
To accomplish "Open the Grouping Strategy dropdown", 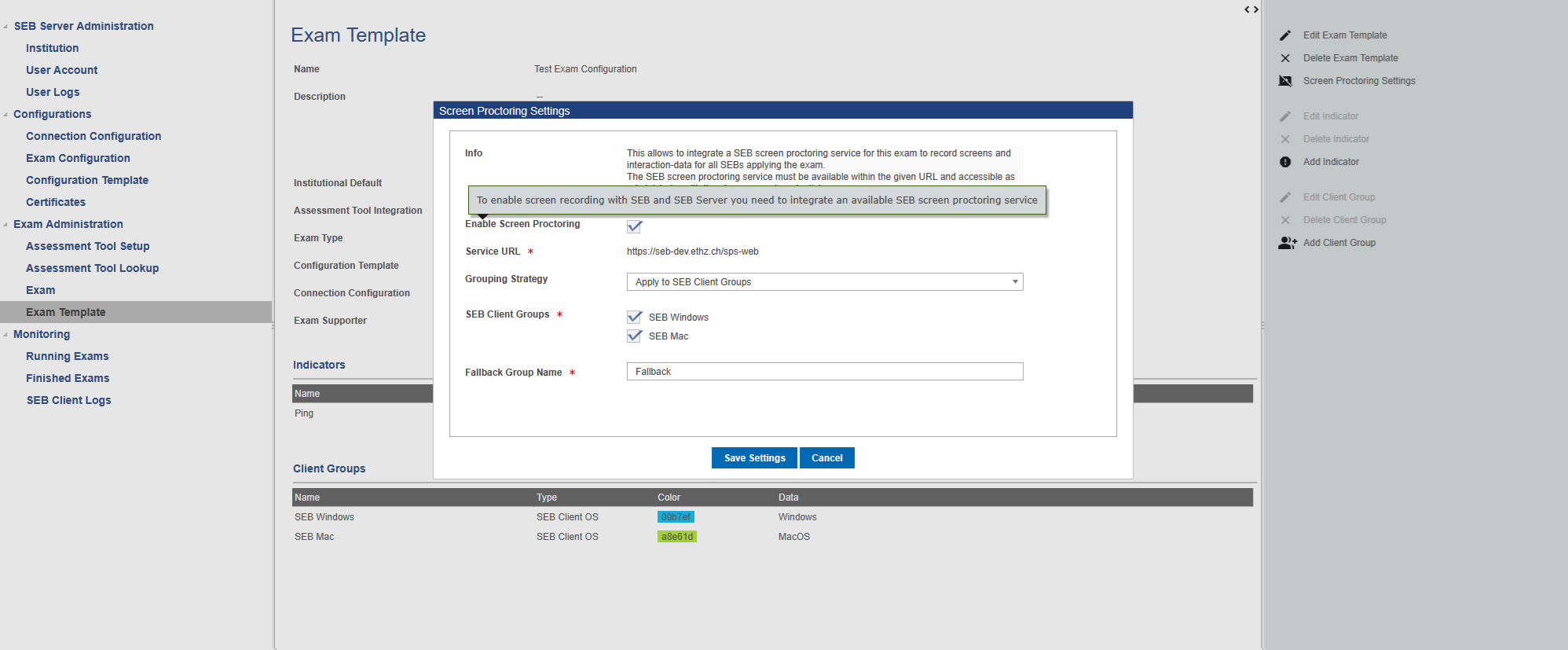I will pos(825,282).
